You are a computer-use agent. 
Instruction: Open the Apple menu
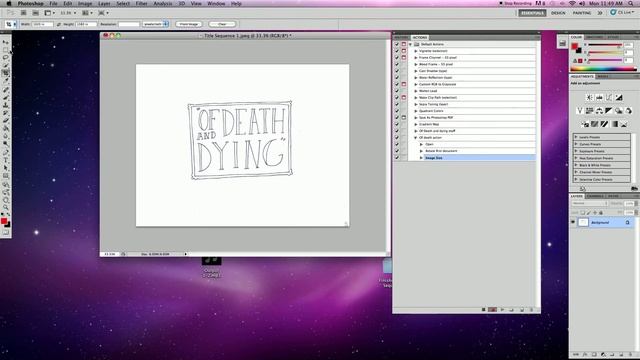pyautogui.click(x=9, y=3)
